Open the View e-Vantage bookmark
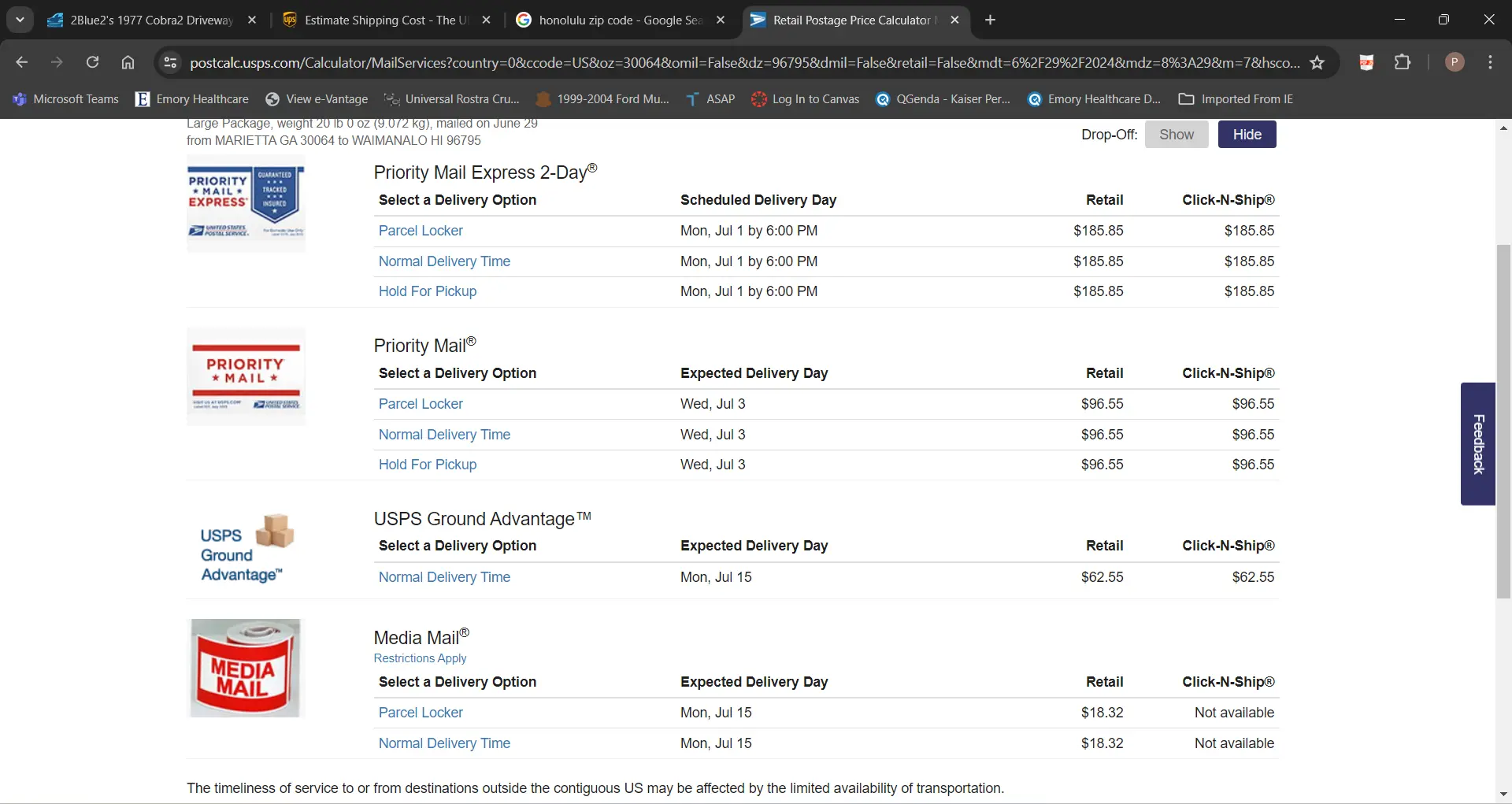The image size is (1512, 804). click(x=317, y=98)
